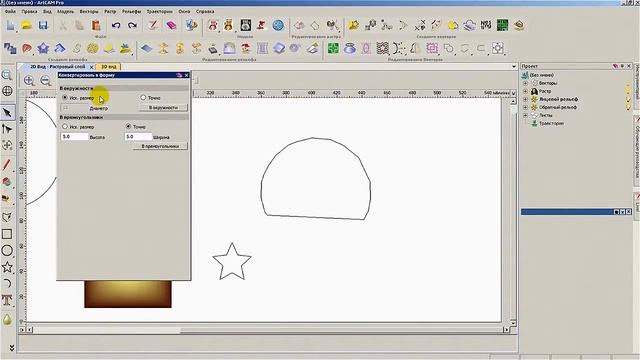Click the globe icon in left toolbar

click(x=7, y=91)
